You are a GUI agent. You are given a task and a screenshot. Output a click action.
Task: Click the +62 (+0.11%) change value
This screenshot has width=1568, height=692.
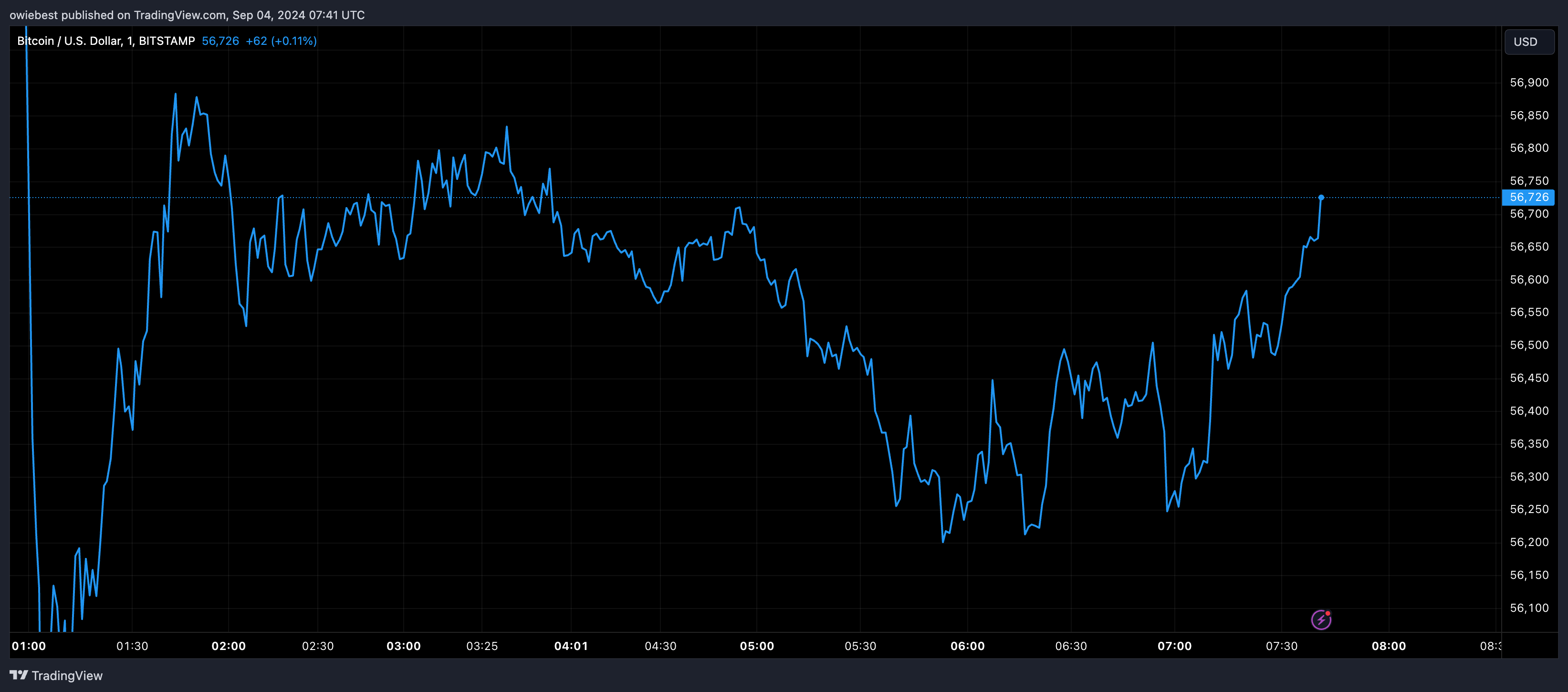pos(281,41)
